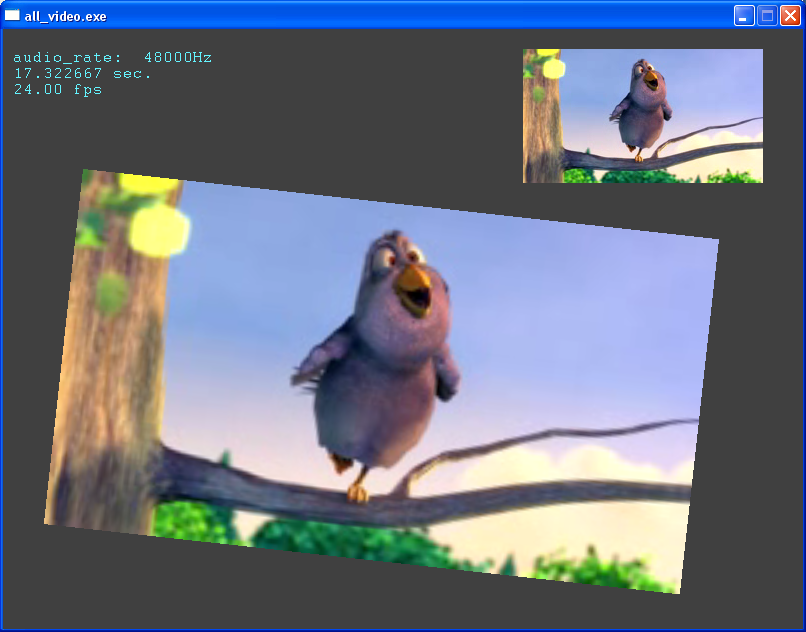Image resolution: width=806 pixels, height=632 pixels.
Task: Click the all_video.exe window title text
Action: pyautogui.click(x=65, y=16)
